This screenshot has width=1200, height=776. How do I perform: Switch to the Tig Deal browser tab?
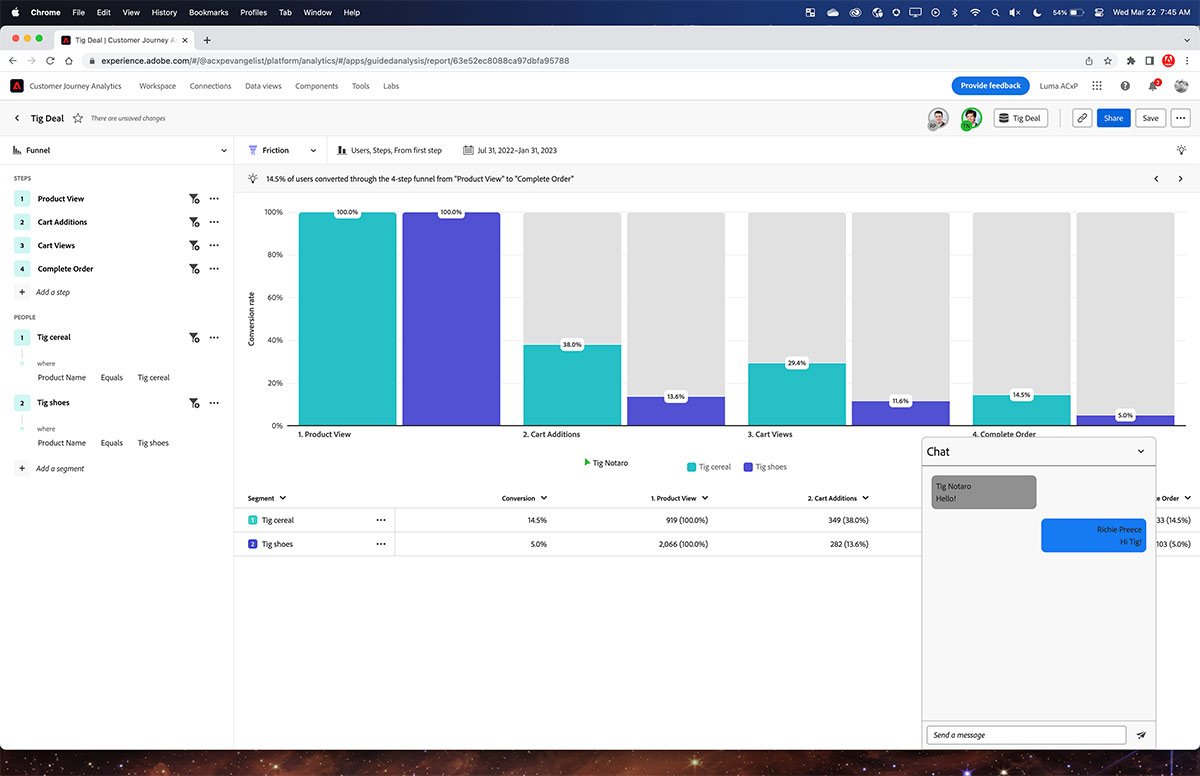120,39
